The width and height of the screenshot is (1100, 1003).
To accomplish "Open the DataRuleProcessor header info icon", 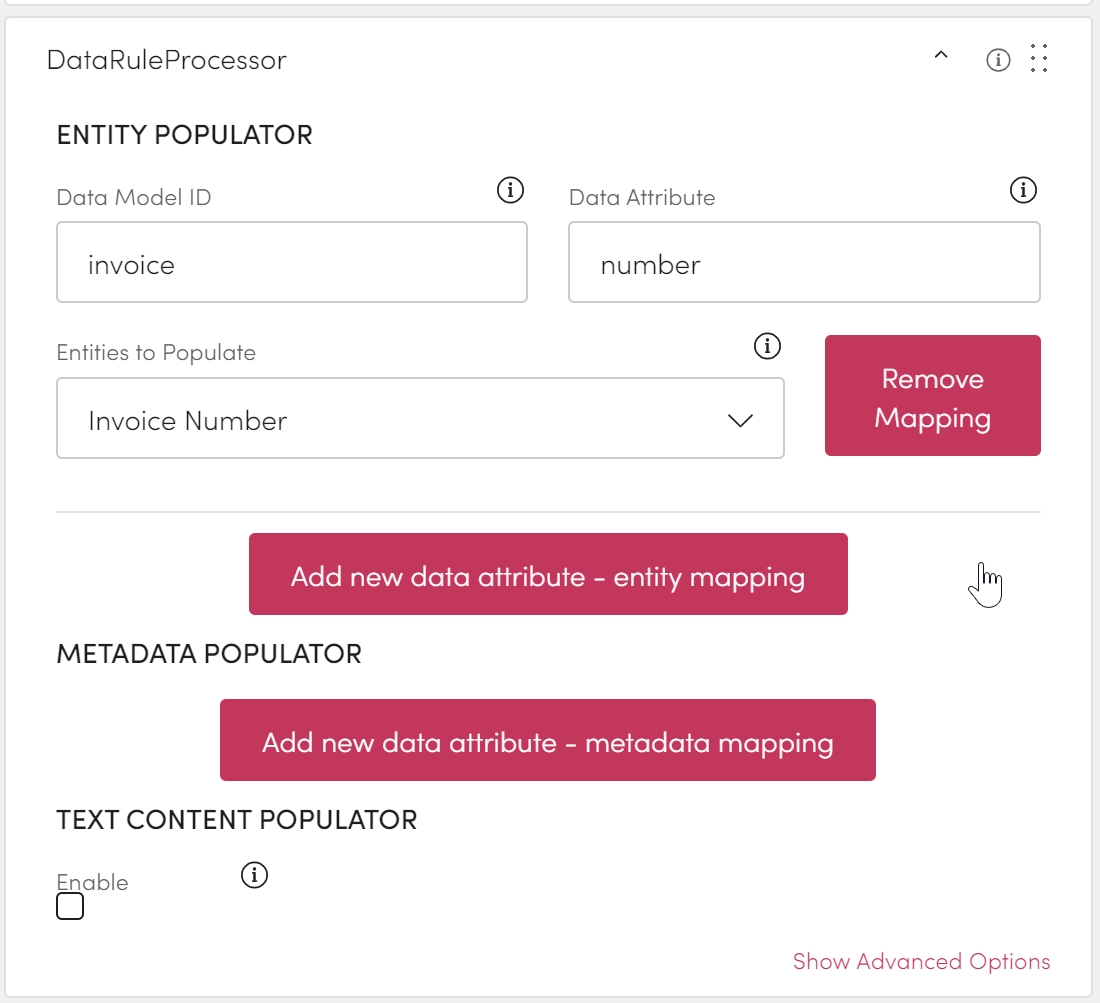I will [x=998, y=60].
